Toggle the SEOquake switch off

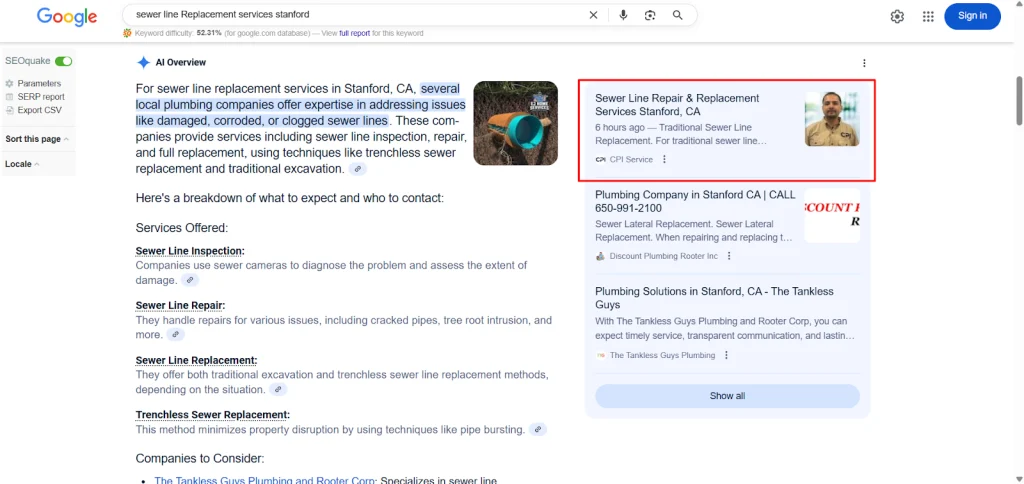tap(64, 61)
